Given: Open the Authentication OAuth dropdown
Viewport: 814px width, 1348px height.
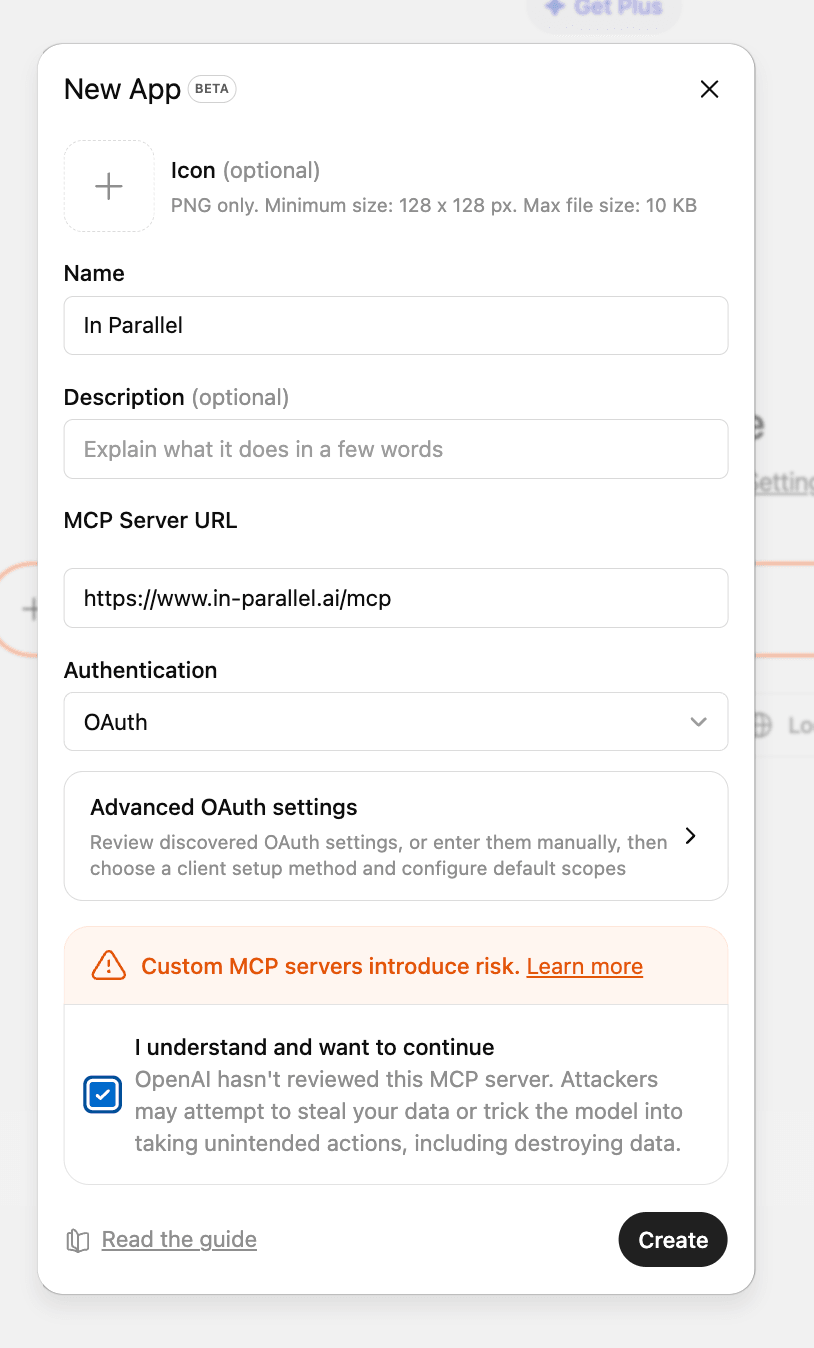Looking at the screenshot, I should click(x=396, y=721).
